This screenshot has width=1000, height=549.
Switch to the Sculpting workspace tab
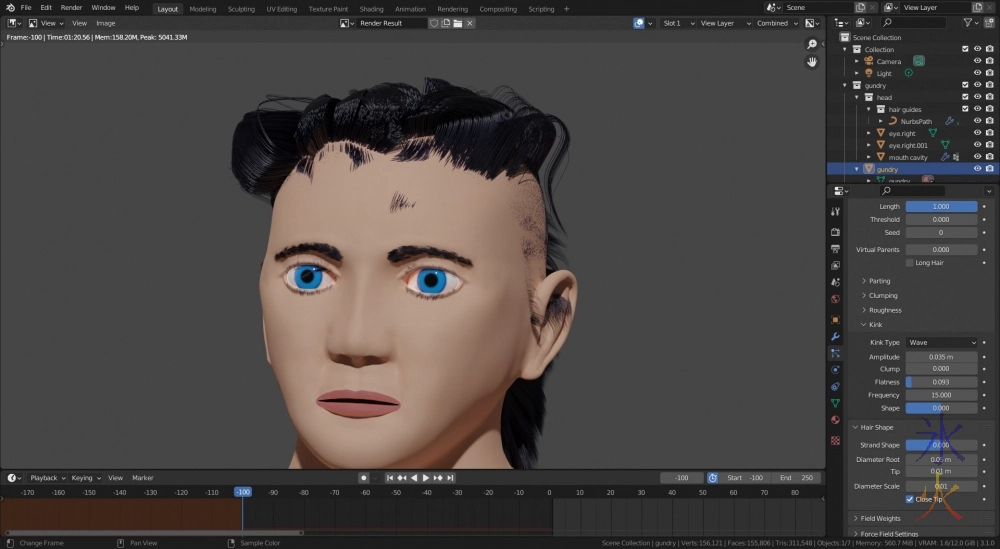coord(241,9)
